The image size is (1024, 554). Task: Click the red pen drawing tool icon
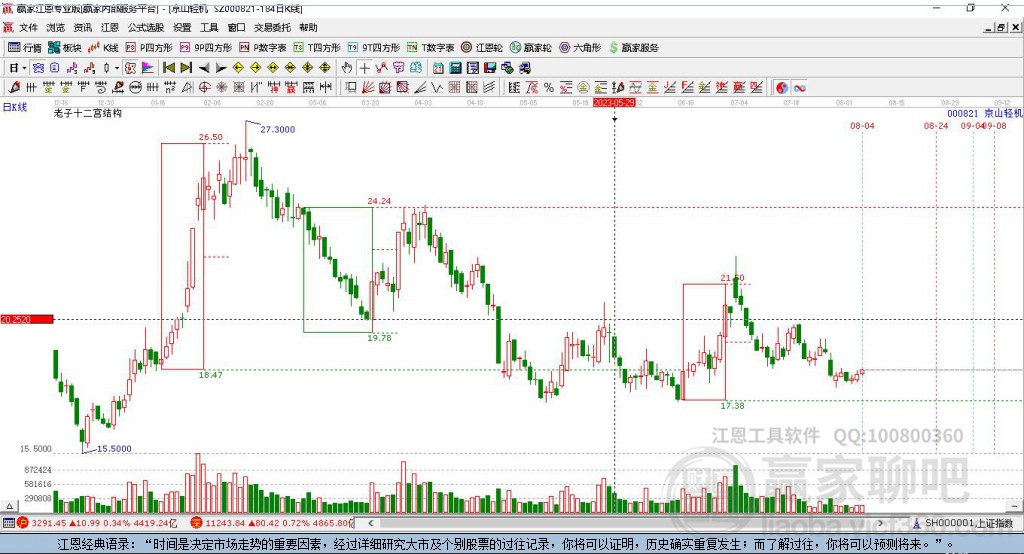[14, 88]
